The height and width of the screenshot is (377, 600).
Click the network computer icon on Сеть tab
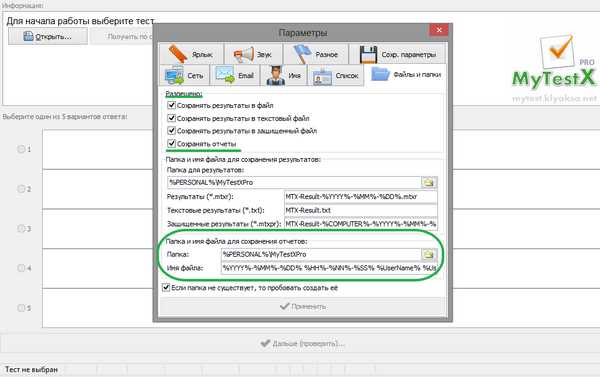[x=174, y=75]
